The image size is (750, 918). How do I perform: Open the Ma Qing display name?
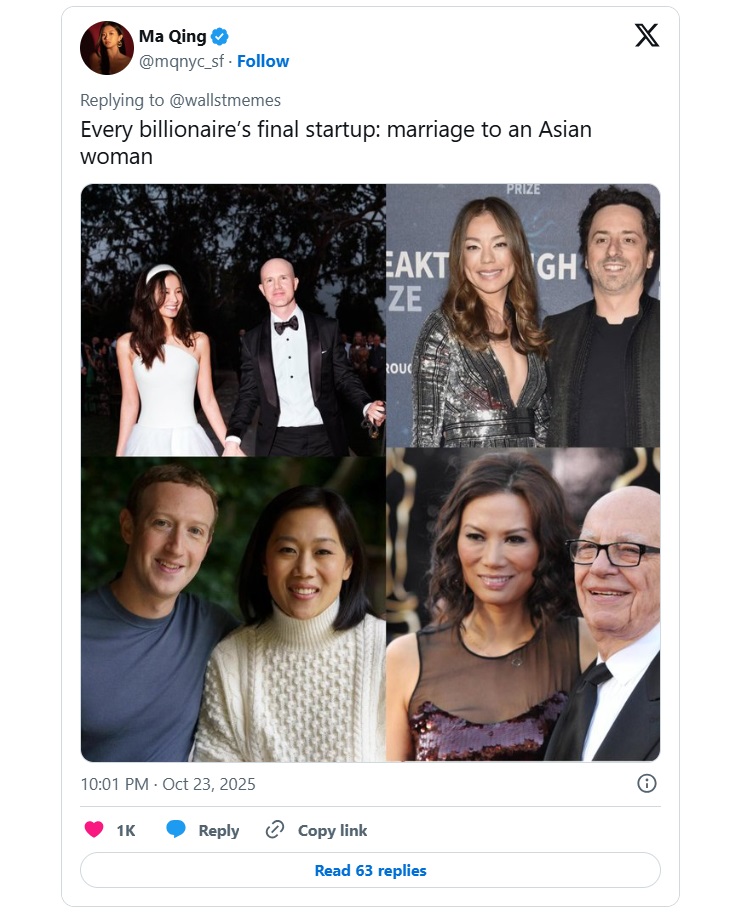point(172,37)
